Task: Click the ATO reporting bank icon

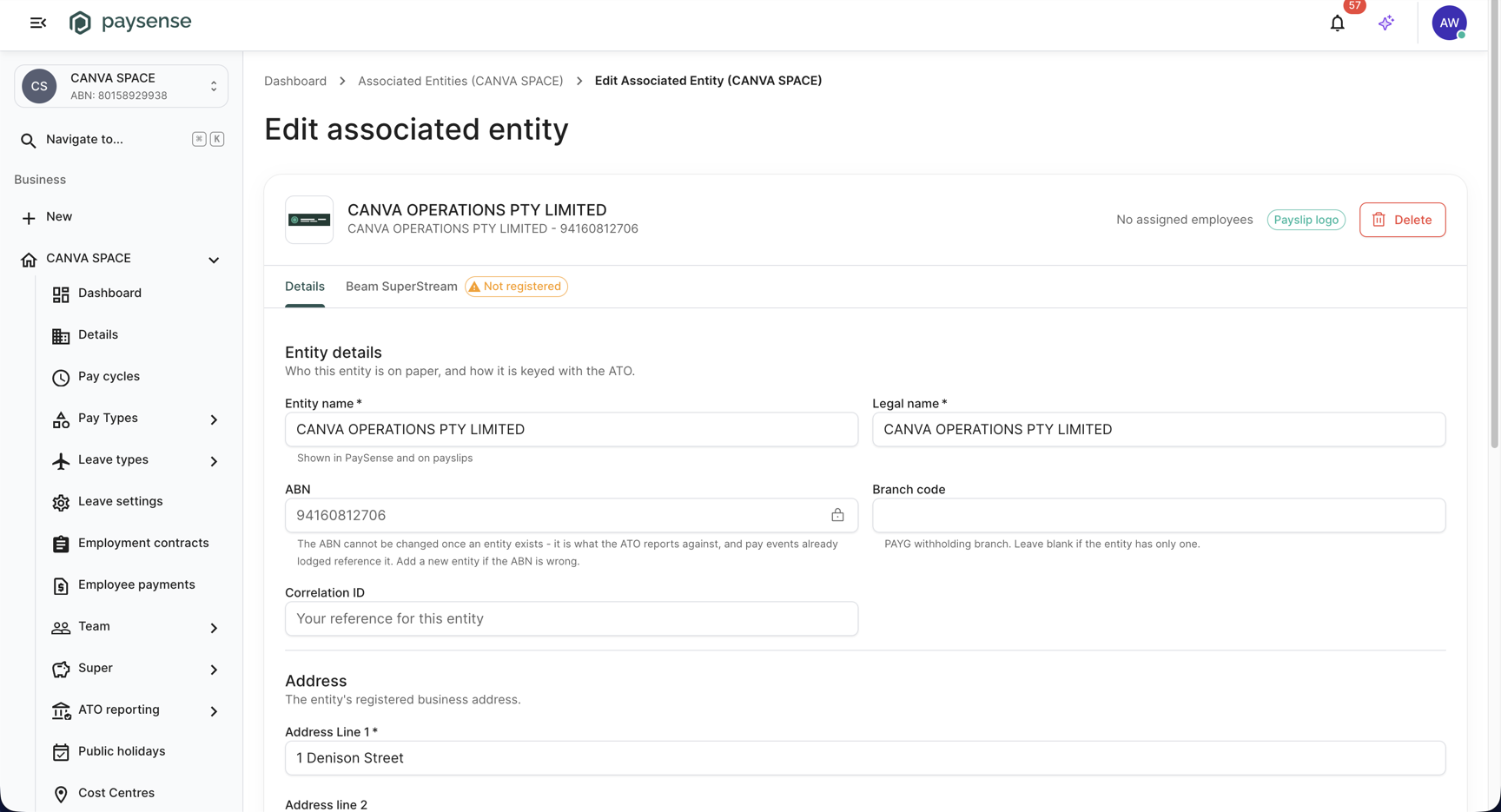Action: click(x=61, y=711)
